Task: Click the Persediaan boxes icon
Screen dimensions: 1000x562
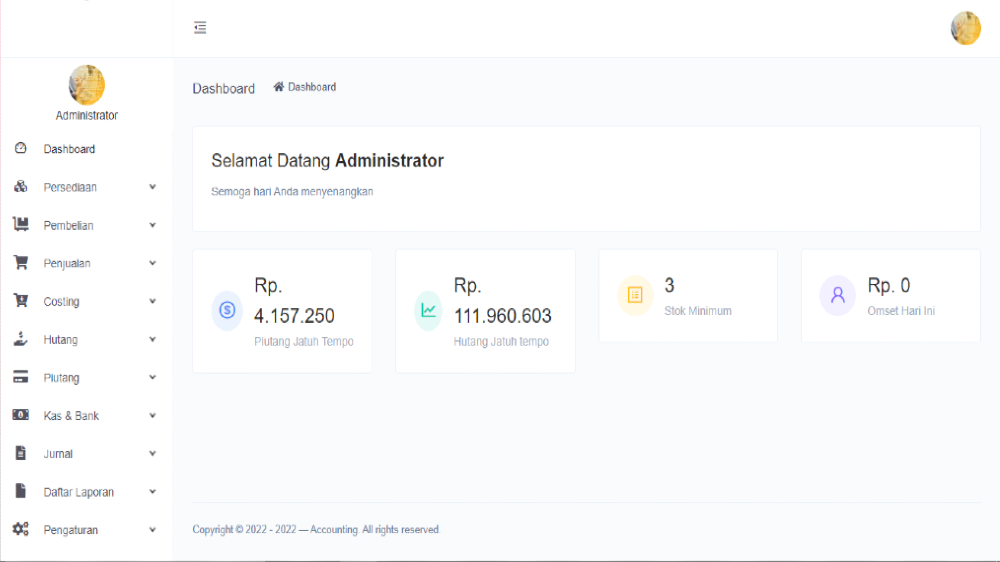Action: click(20, 187)
